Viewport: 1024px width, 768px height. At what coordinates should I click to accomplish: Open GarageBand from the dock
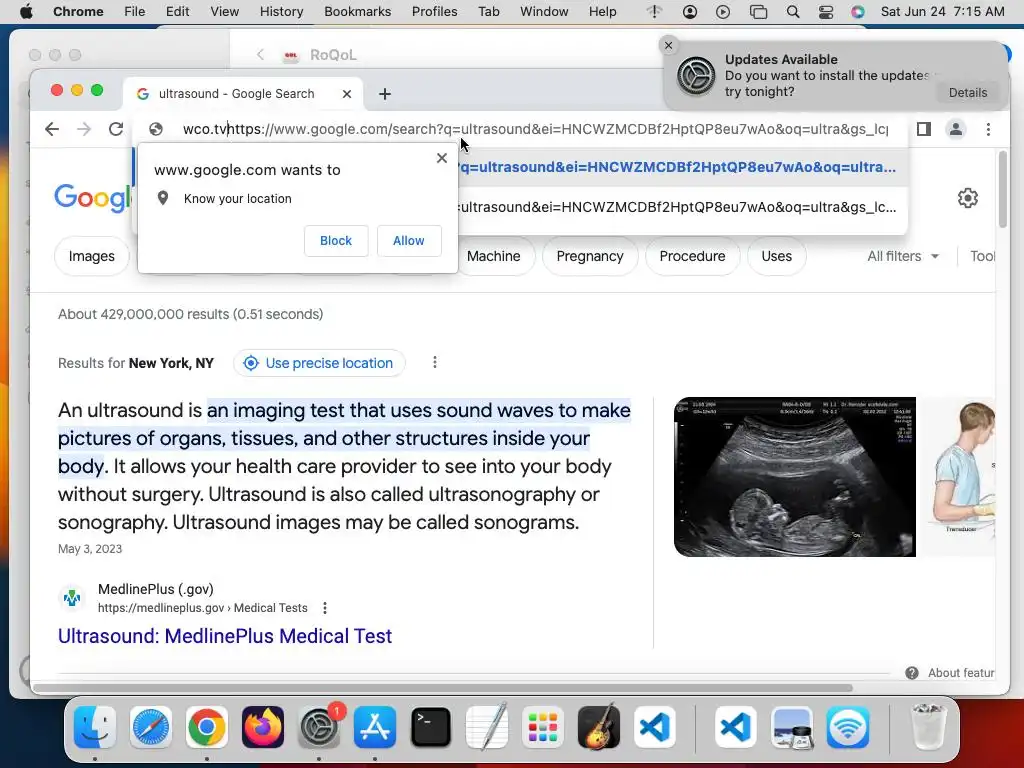click(599, 727)
